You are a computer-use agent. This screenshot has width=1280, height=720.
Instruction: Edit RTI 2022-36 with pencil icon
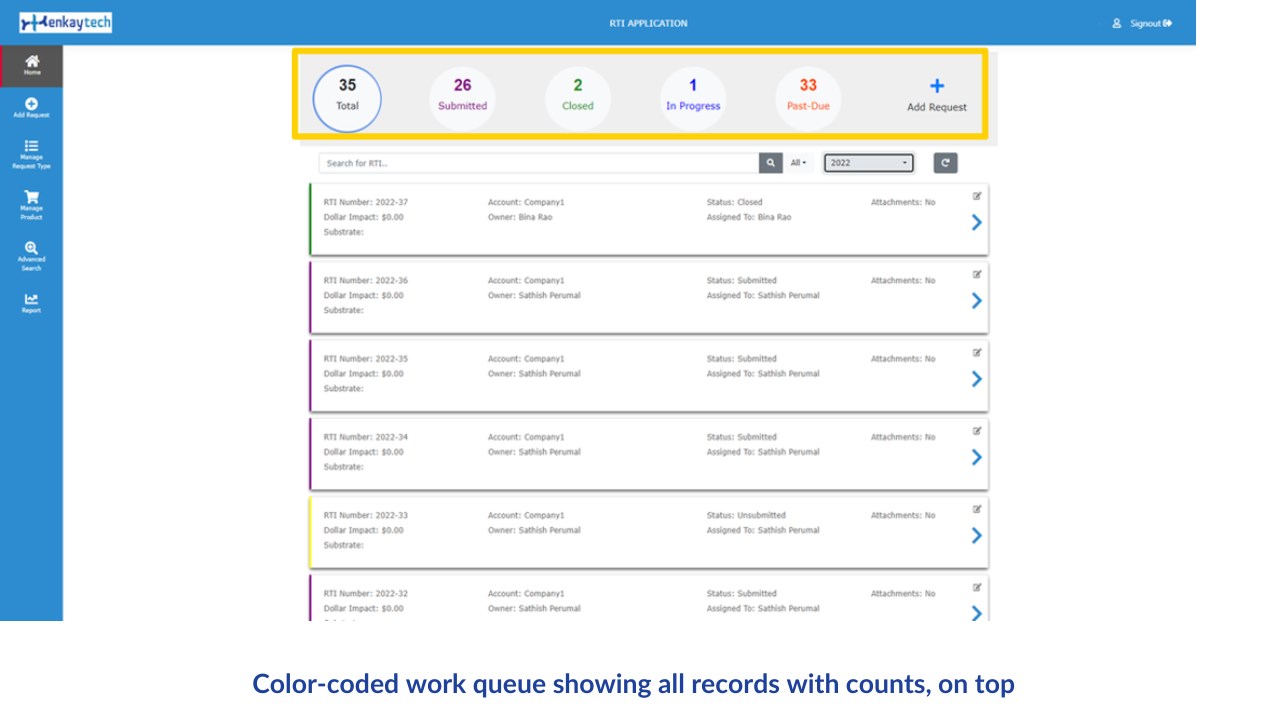pyautogui.click(x=977, y=274)
